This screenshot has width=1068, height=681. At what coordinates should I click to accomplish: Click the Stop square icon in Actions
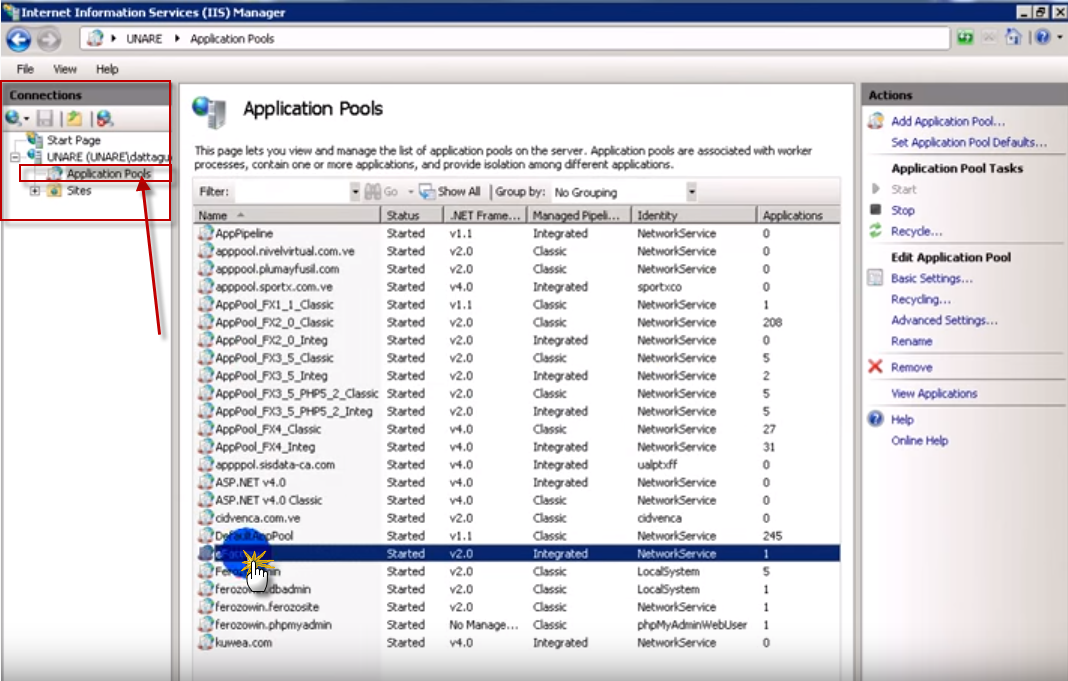(x=875, y=210)
